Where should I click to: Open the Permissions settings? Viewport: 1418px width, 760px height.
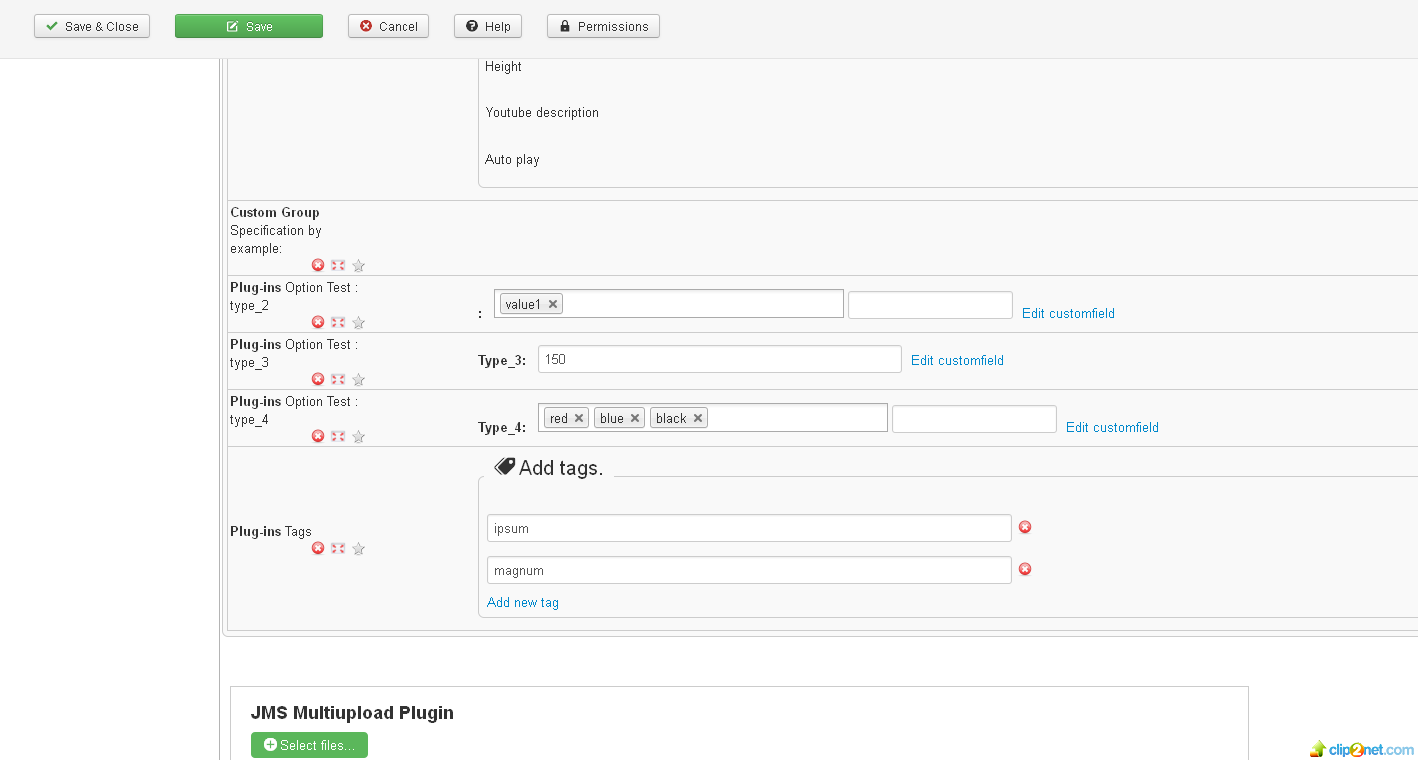(x=603, y=26)
